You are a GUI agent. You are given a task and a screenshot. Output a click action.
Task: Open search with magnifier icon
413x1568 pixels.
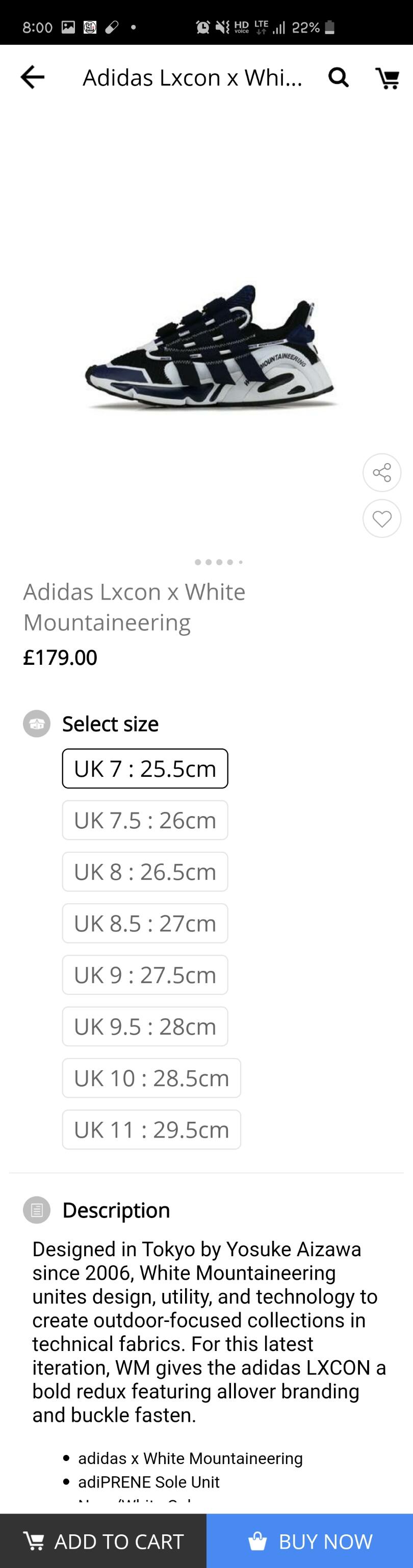click(339, 77)
